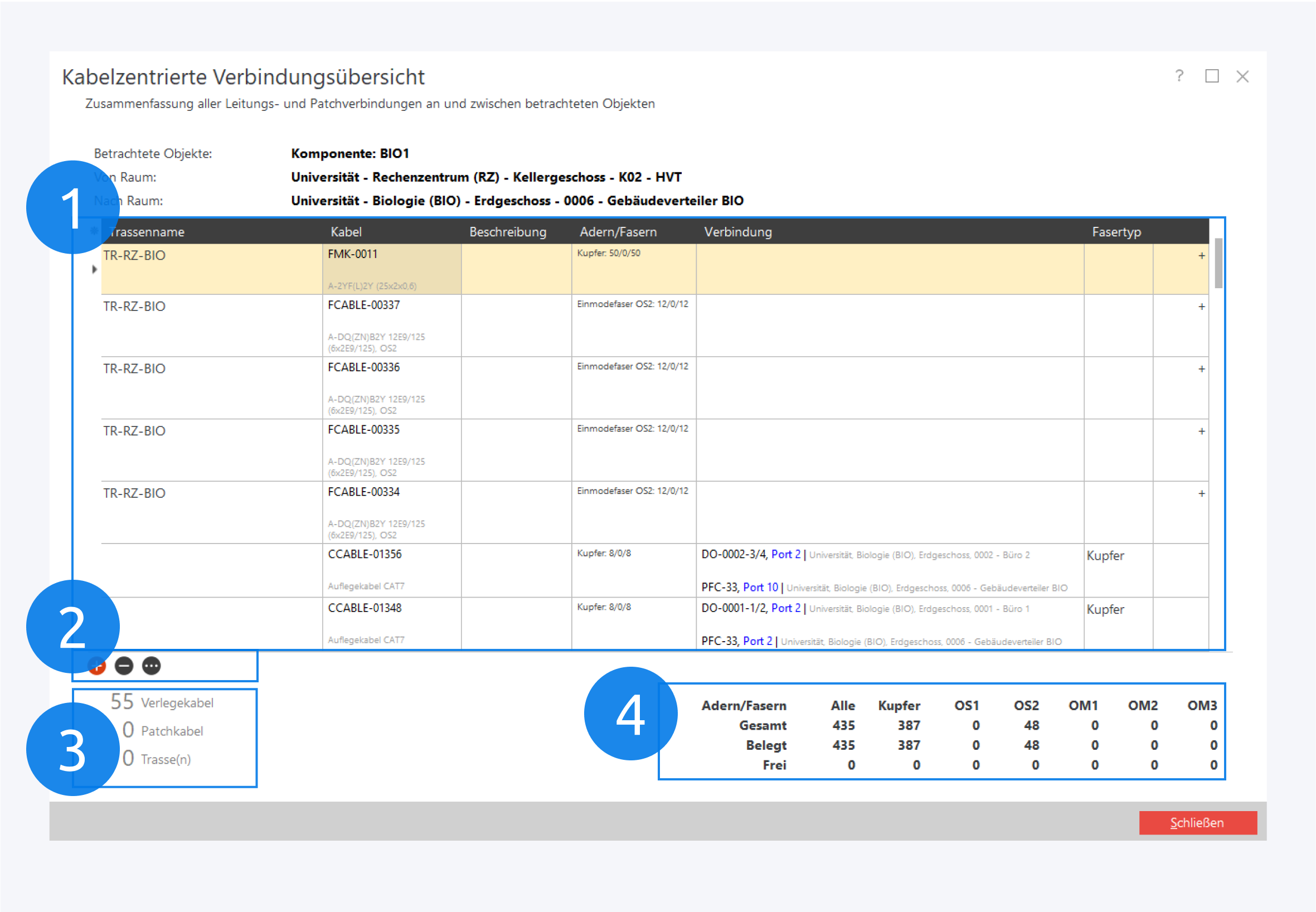This screenshot has height=912, width=1316.
Task: Click the table's vertical scrollbar thumb
Action: click(x=1218, y=263)
